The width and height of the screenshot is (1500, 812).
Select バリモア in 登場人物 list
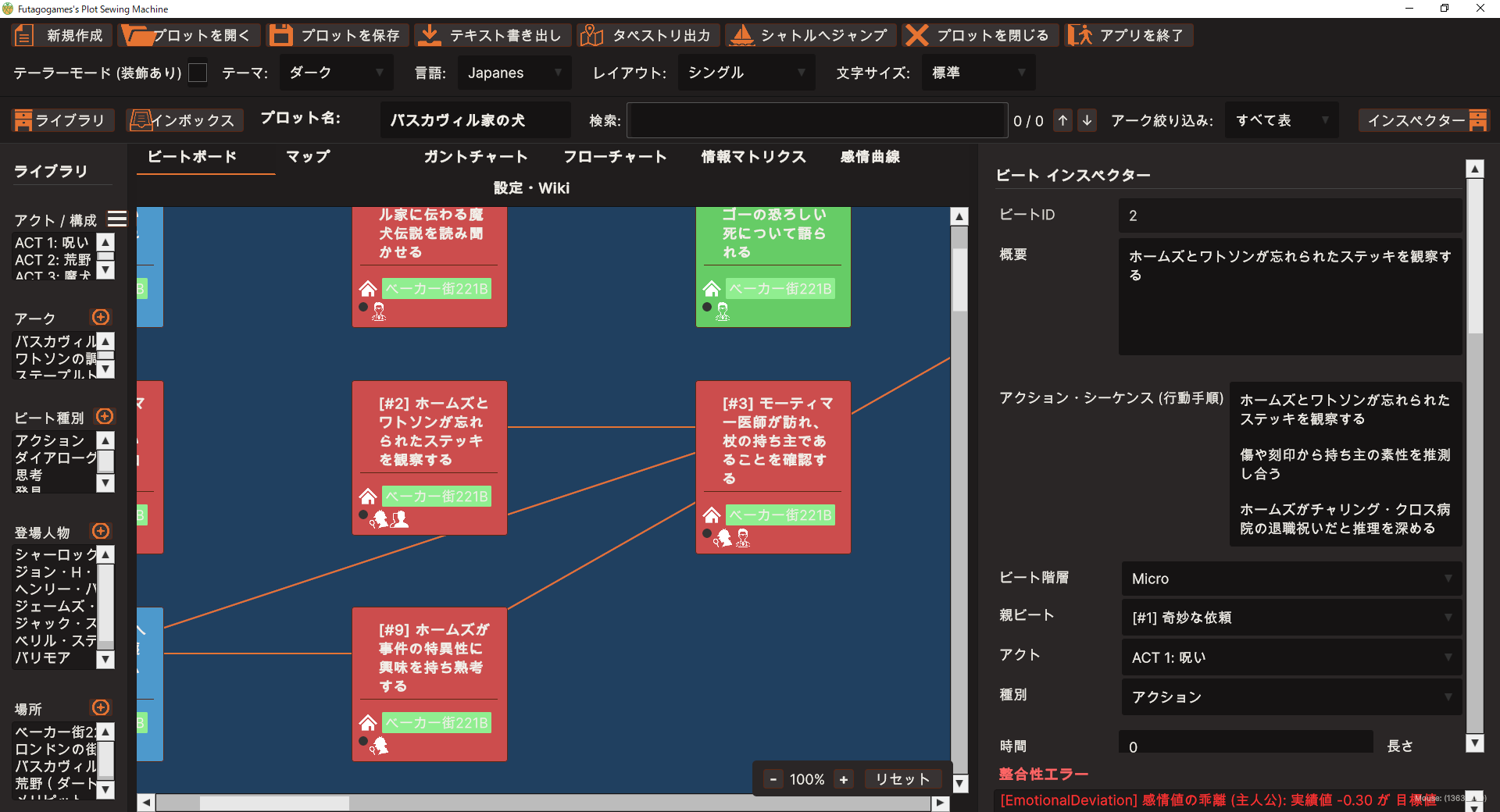coord(43,657)
